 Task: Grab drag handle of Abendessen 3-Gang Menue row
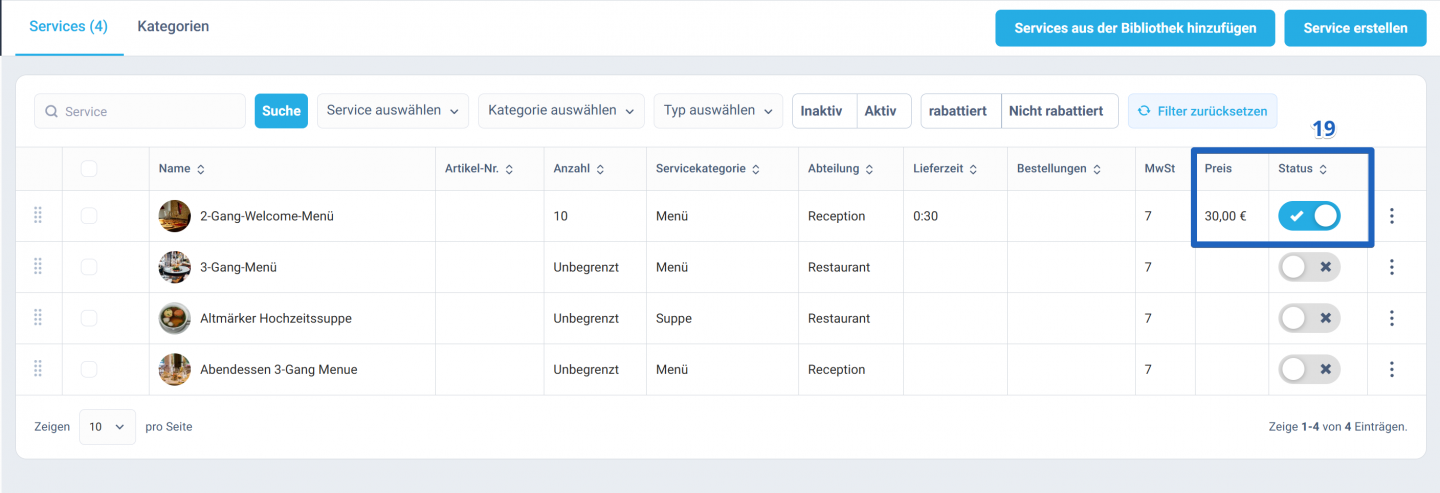point(38,368)
